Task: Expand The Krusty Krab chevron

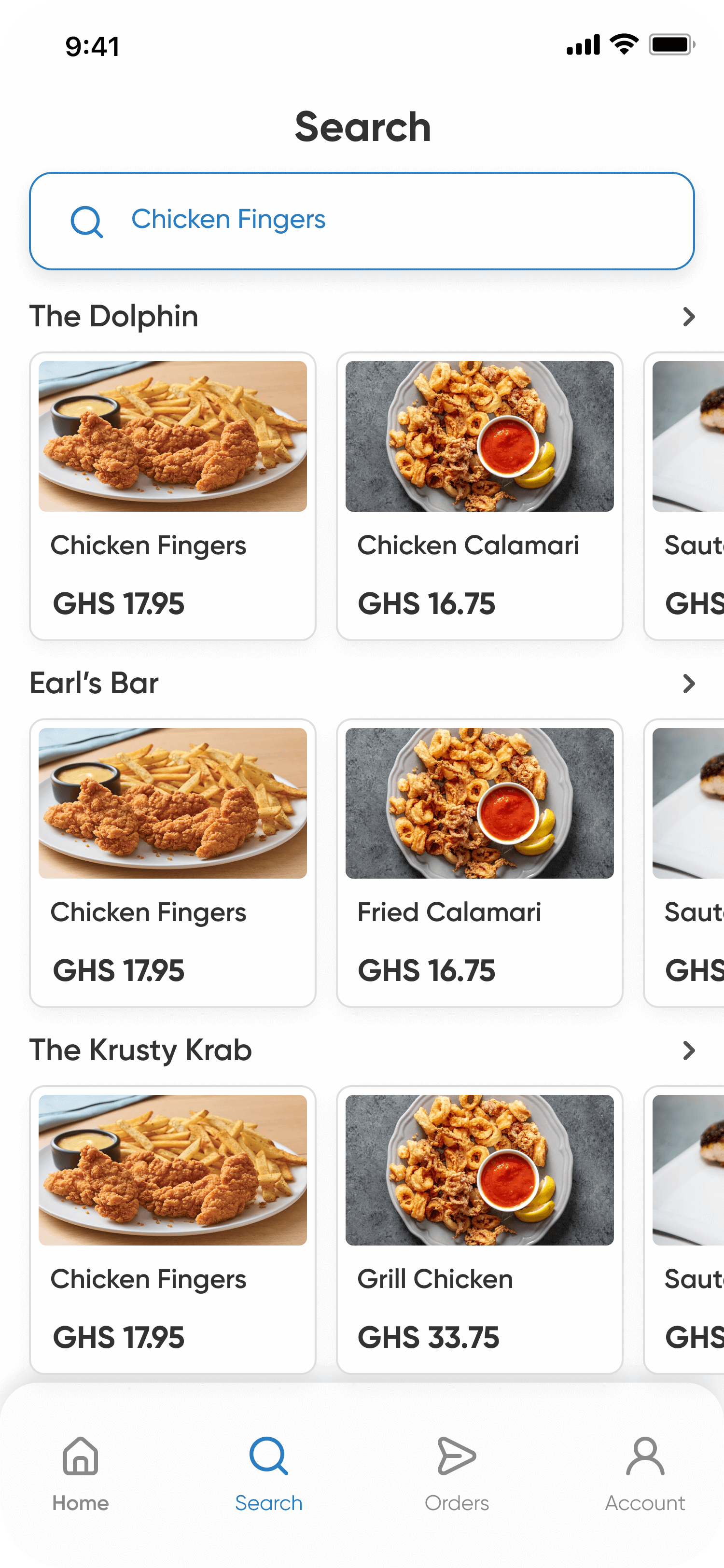Action: [x=689, y=1050]
